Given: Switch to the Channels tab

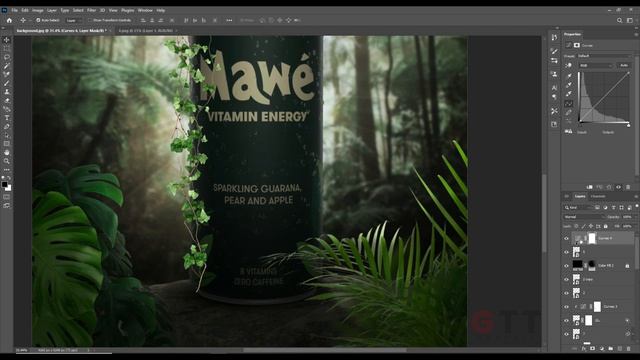Looking at the screenshot, I should [598, 196].
